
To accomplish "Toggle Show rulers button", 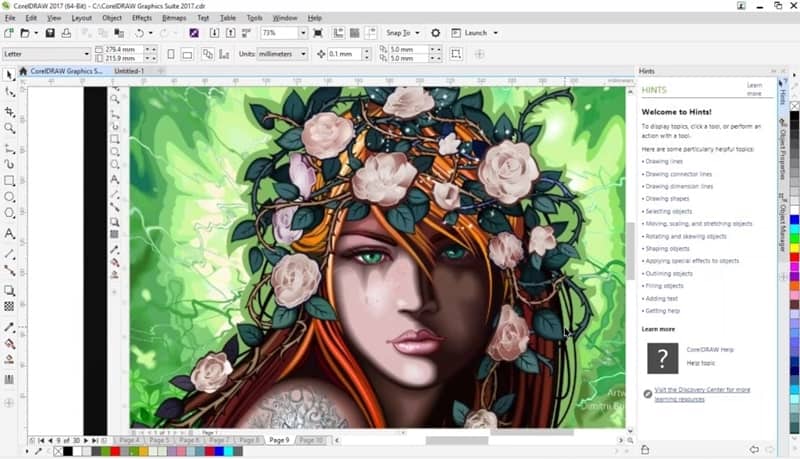I will pos(338,33).
